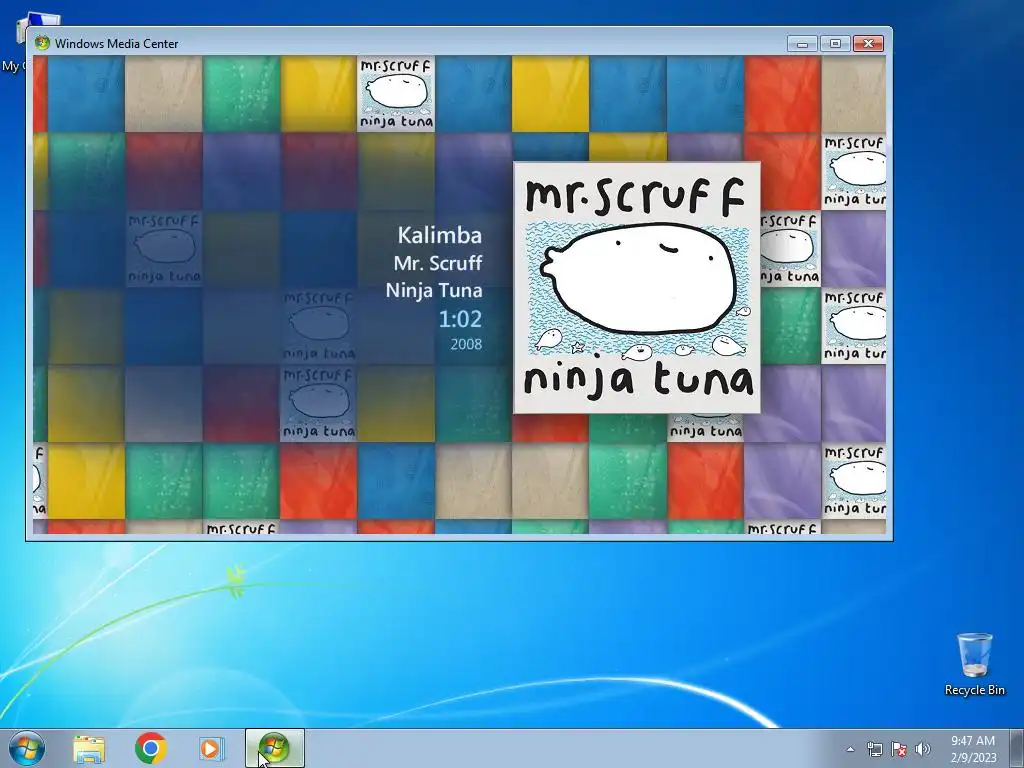Open Windows Explorer from the taskbar

(x=89, y=748)
